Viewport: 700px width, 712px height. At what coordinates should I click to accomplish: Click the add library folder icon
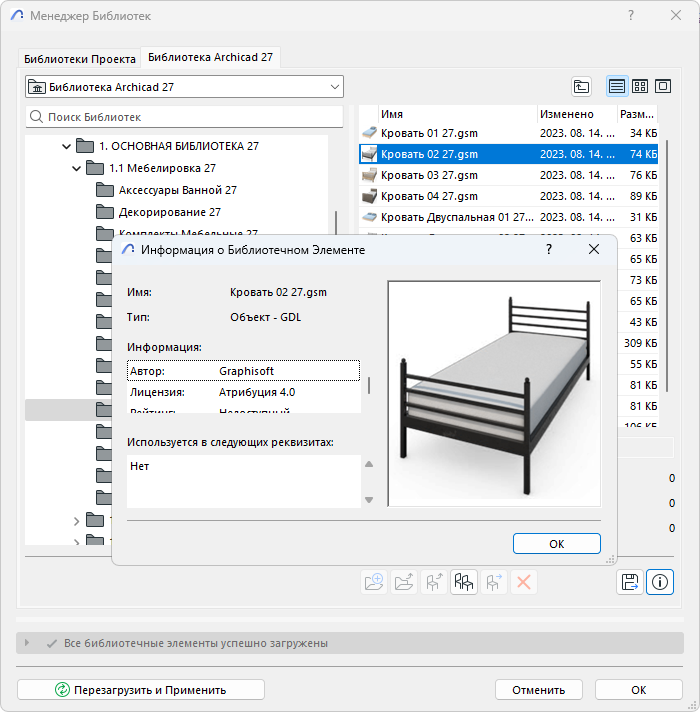pyautogui.click(x=374, y=582)
